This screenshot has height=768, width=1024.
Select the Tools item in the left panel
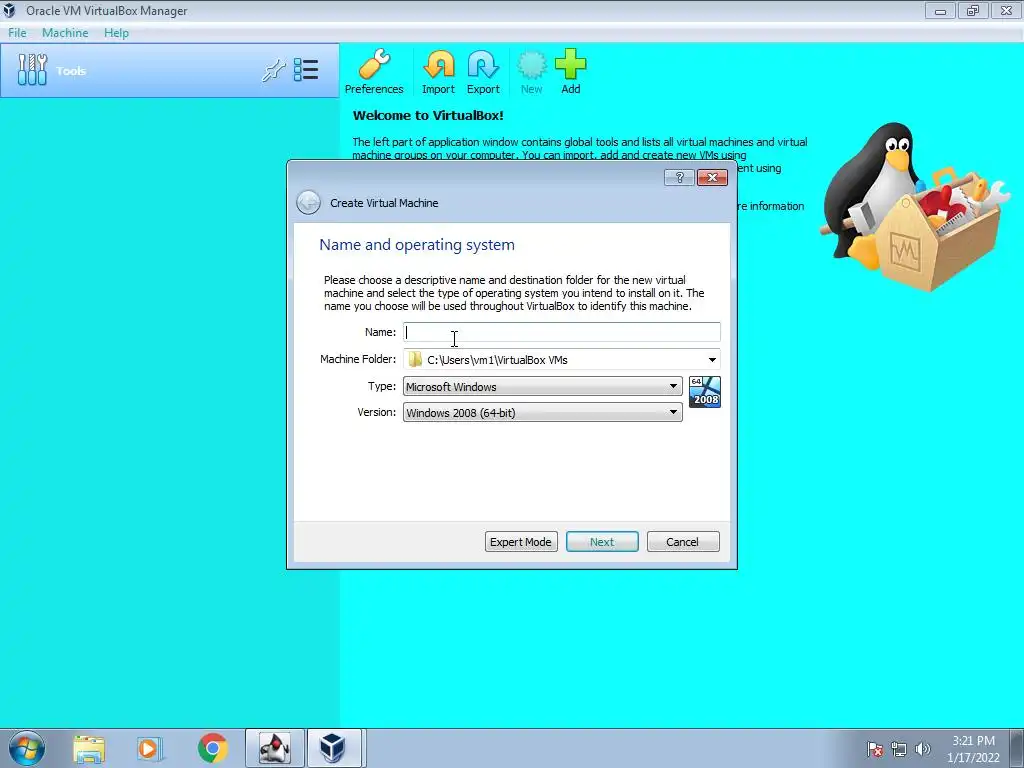tap(170, 71)
